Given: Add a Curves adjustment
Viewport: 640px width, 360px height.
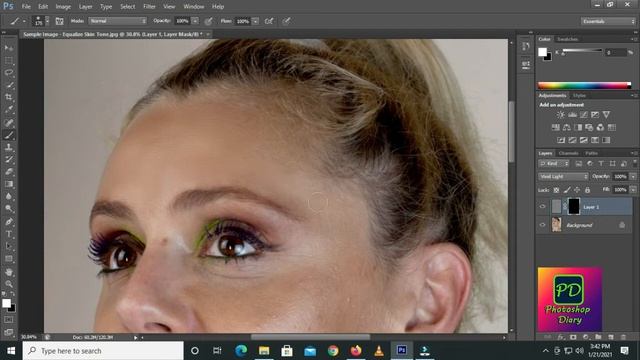Looking at the screenshot, I should (584, 115).
